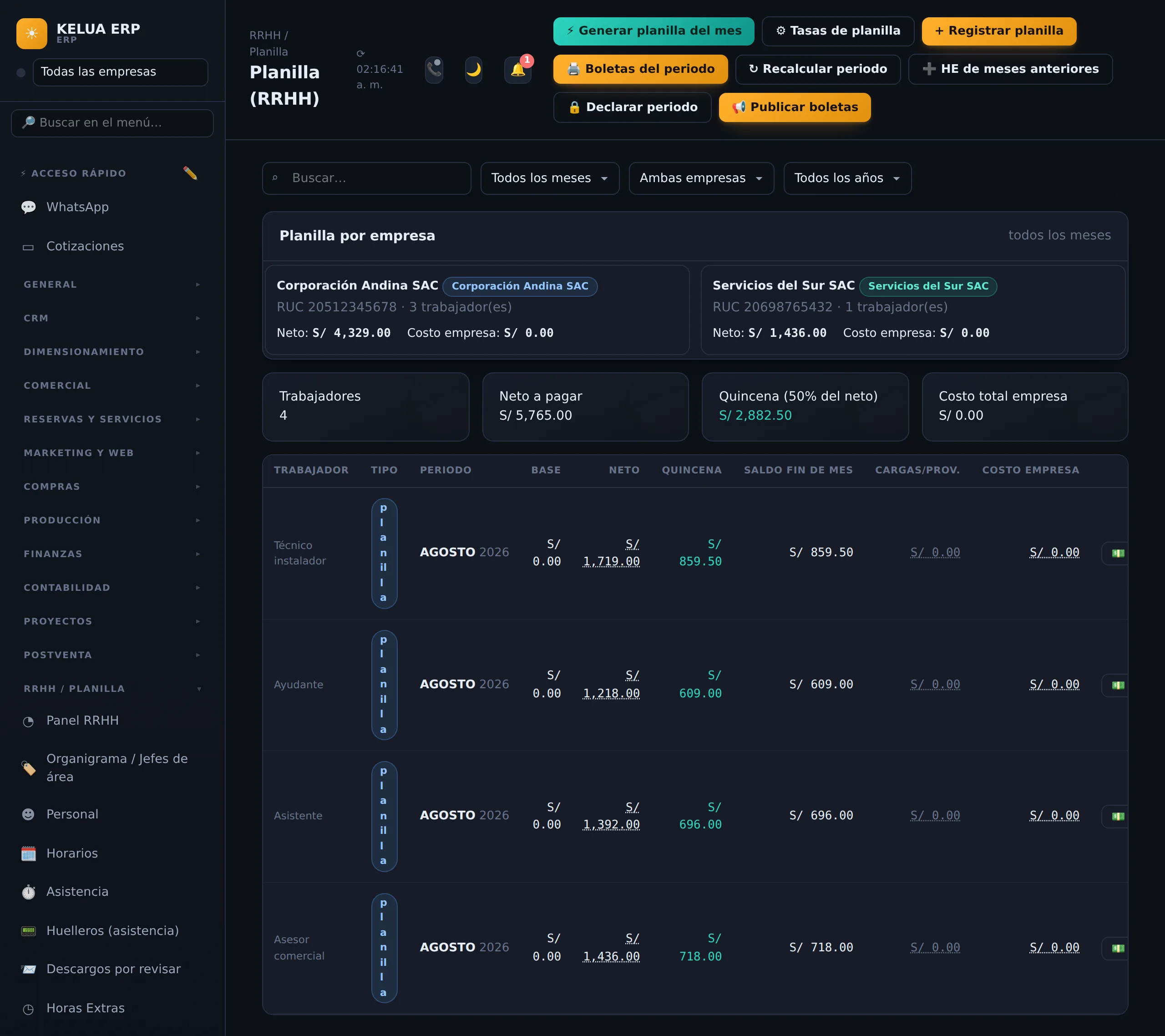1165x1036 pixels.
Task: Click the Publicar boletas button
Action: 795,107
